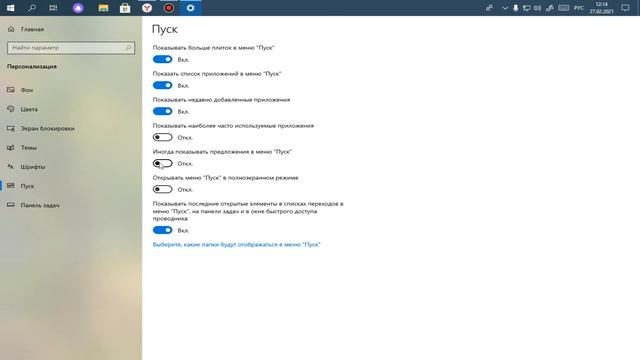
Task: Open the Windows Start button
Action: click(x=10, y=8)
